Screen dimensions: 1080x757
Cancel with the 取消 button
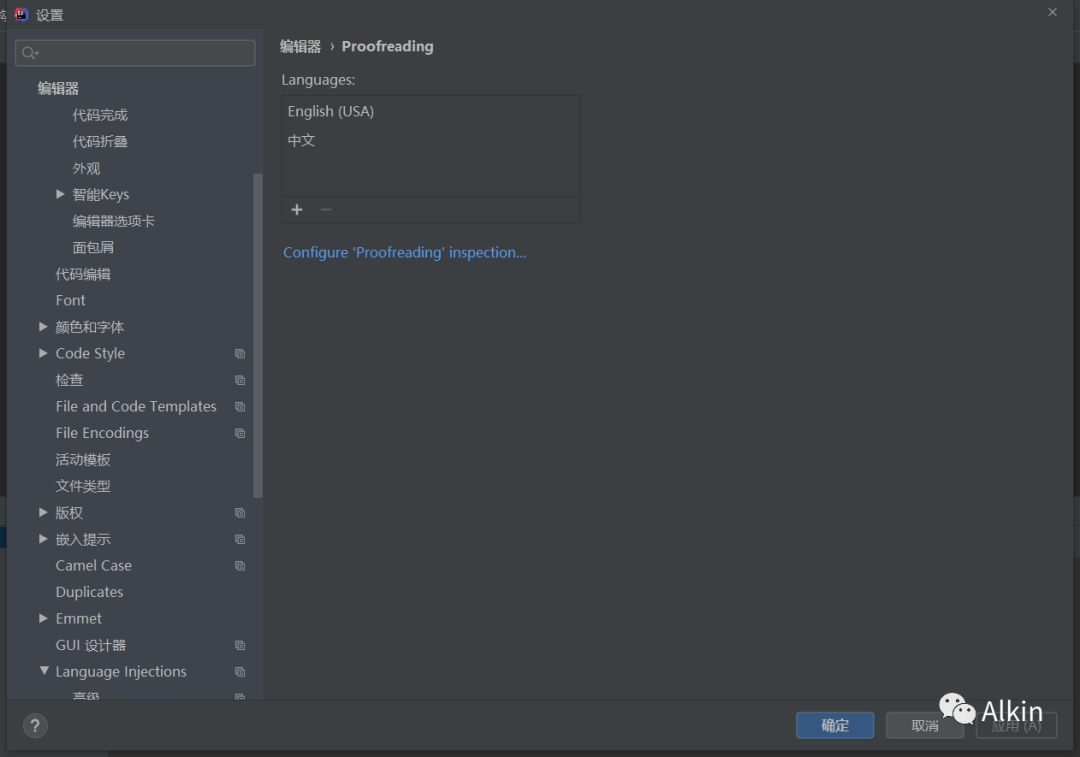coord(924,725)
